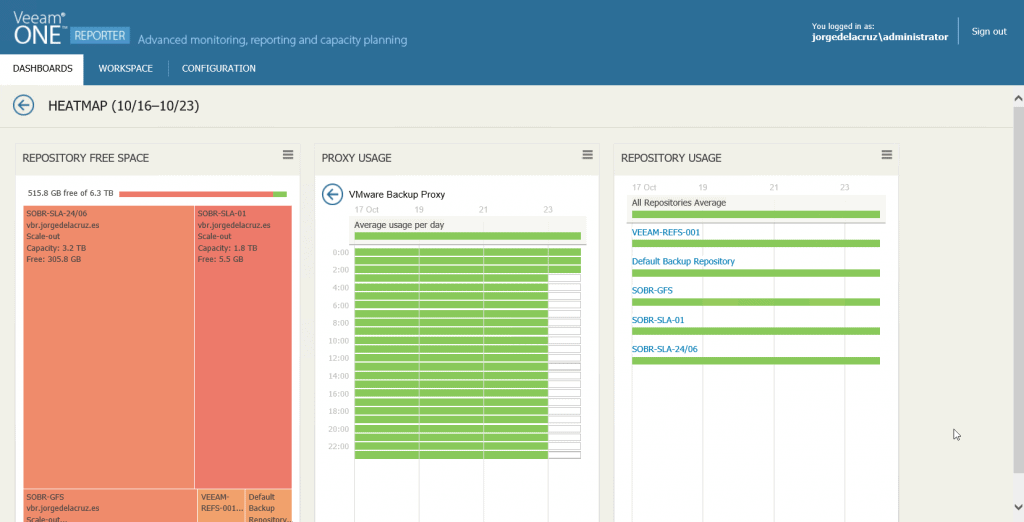Open SOBR-SLA-01 link in Repository Usage
Image resolution: width=1024 pixels, height=522 pixels.
(658, 320)
